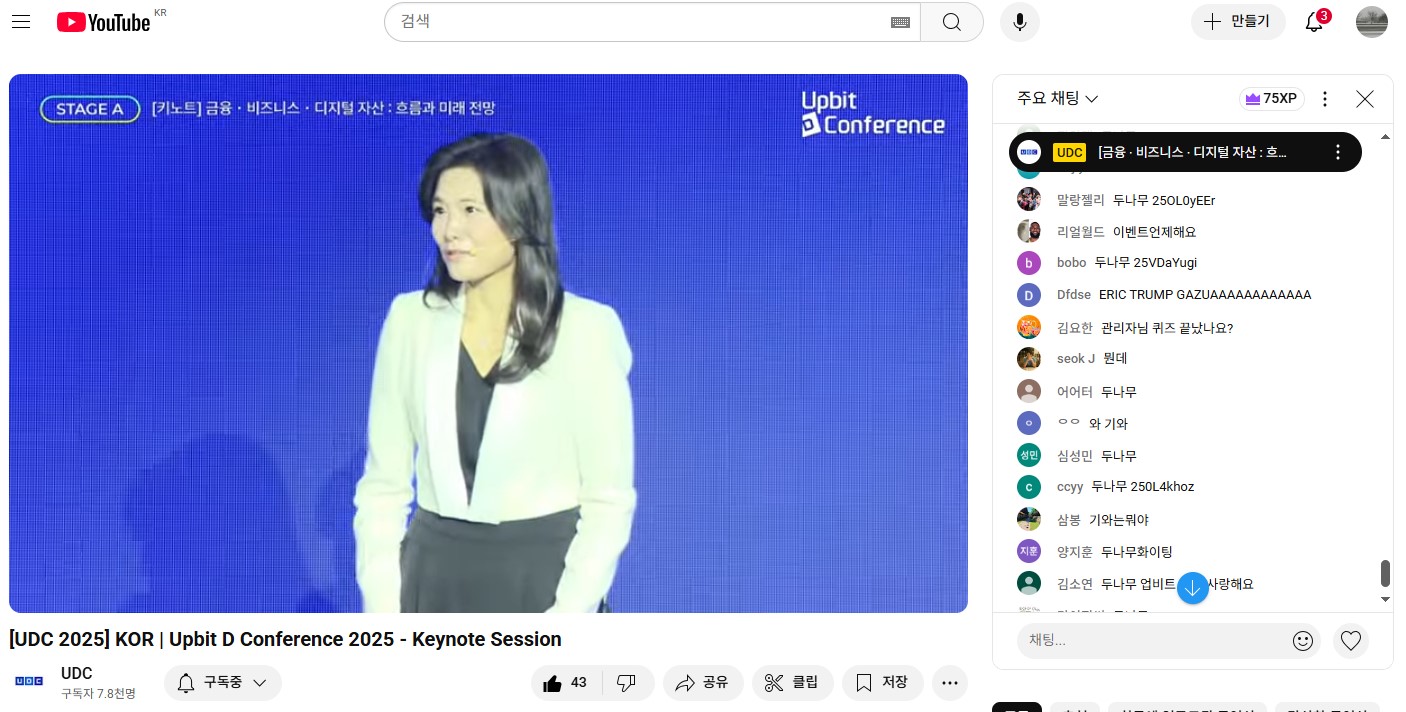This screenshot has height=712, width=1406.
Task: Go to YouTube home via logo
Action: (103, 22)
